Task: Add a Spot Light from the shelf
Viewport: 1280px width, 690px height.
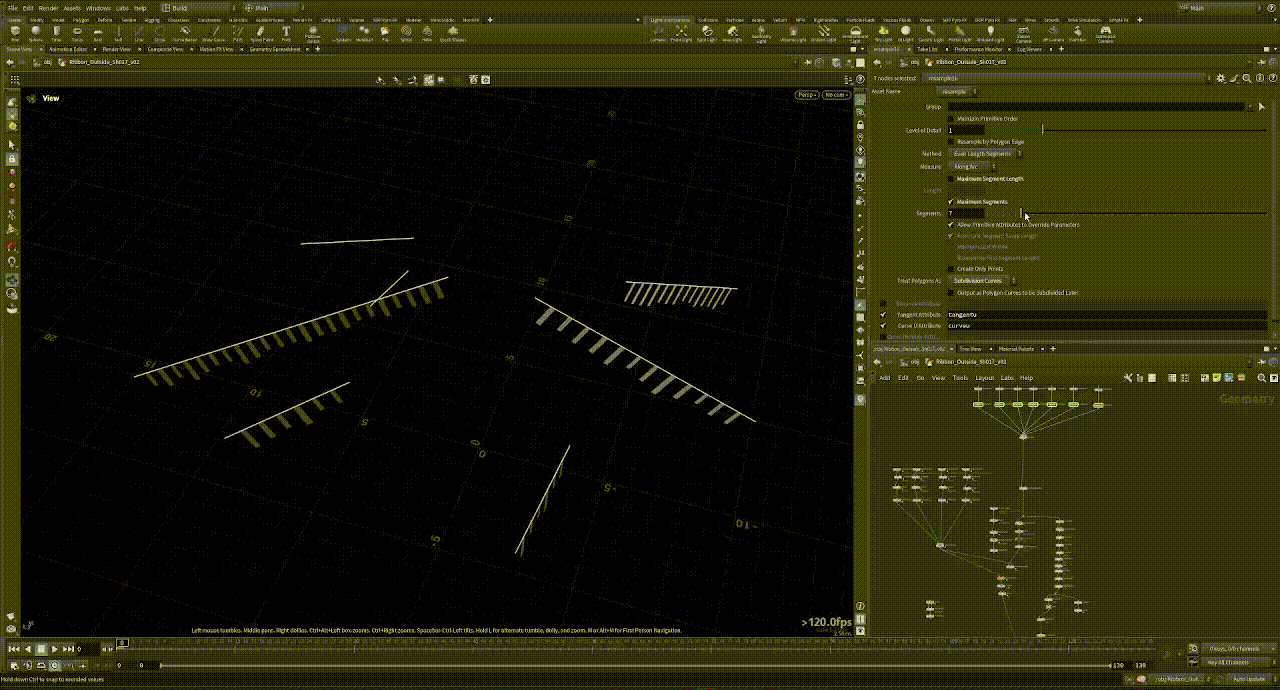Action: (706, 33)
